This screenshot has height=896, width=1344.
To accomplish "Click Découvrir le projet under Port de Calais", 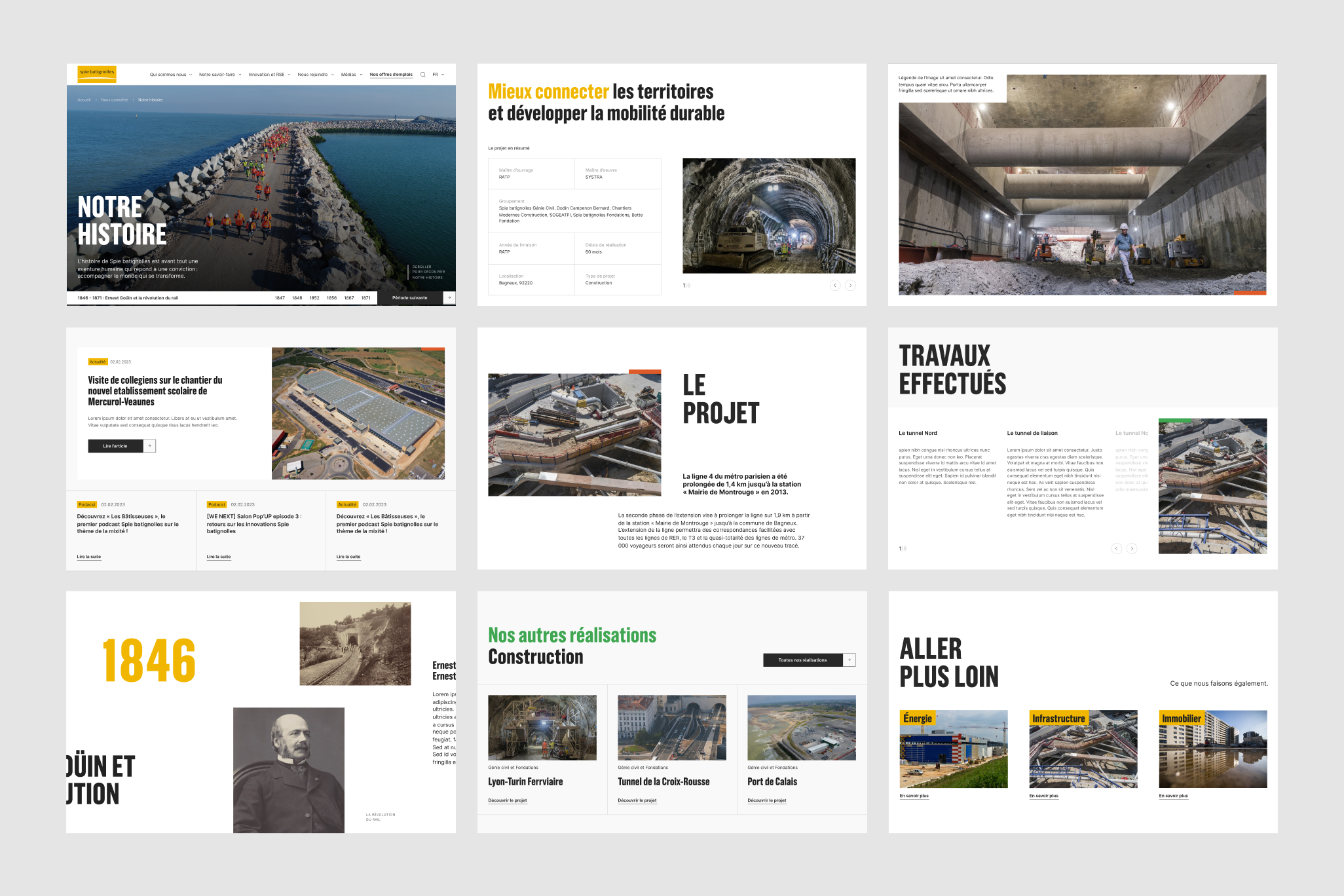I will pos(766,800).
